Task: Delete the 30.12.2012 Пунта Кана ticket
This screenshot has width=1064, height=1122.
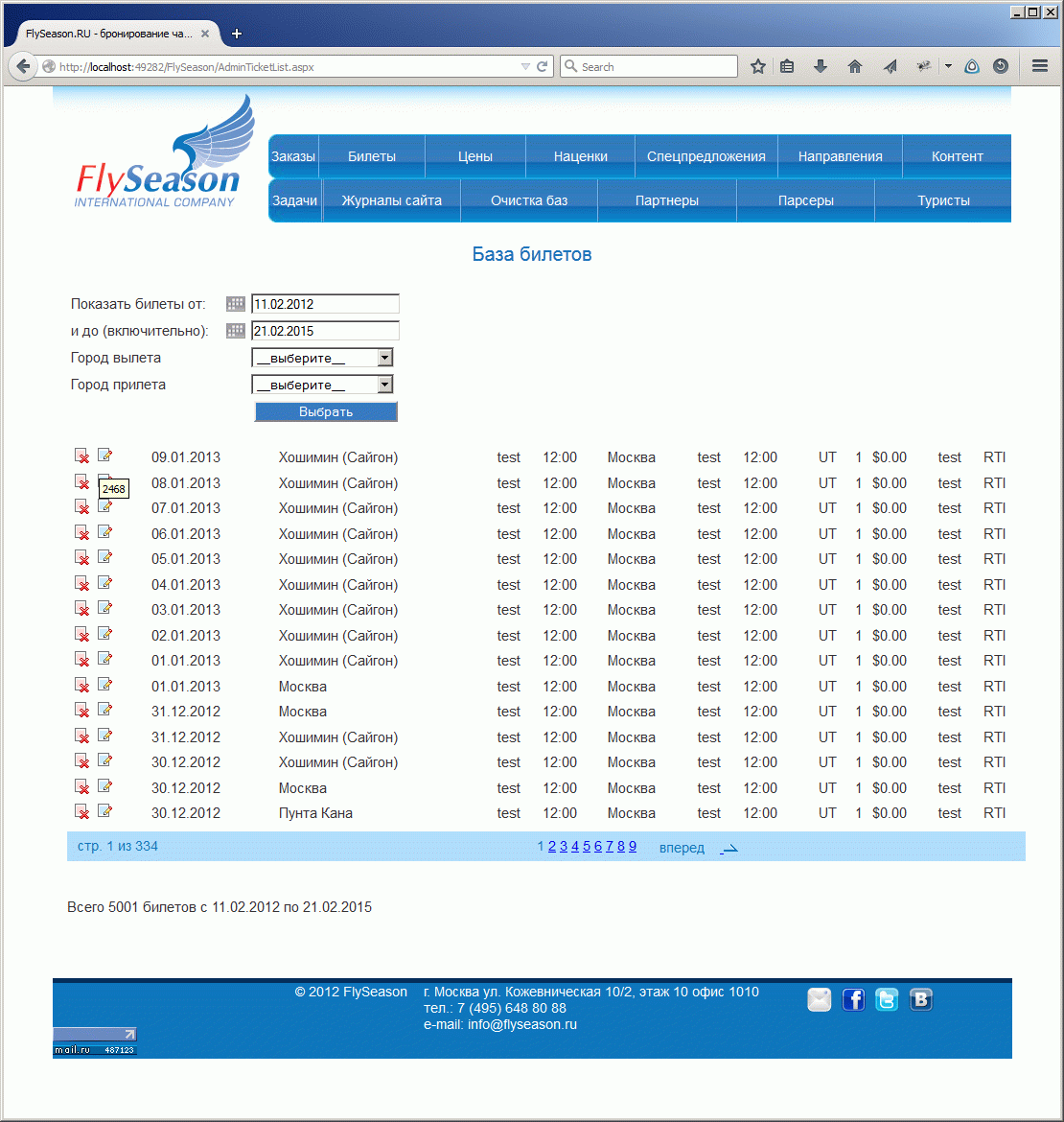Action: click(82, 811)
